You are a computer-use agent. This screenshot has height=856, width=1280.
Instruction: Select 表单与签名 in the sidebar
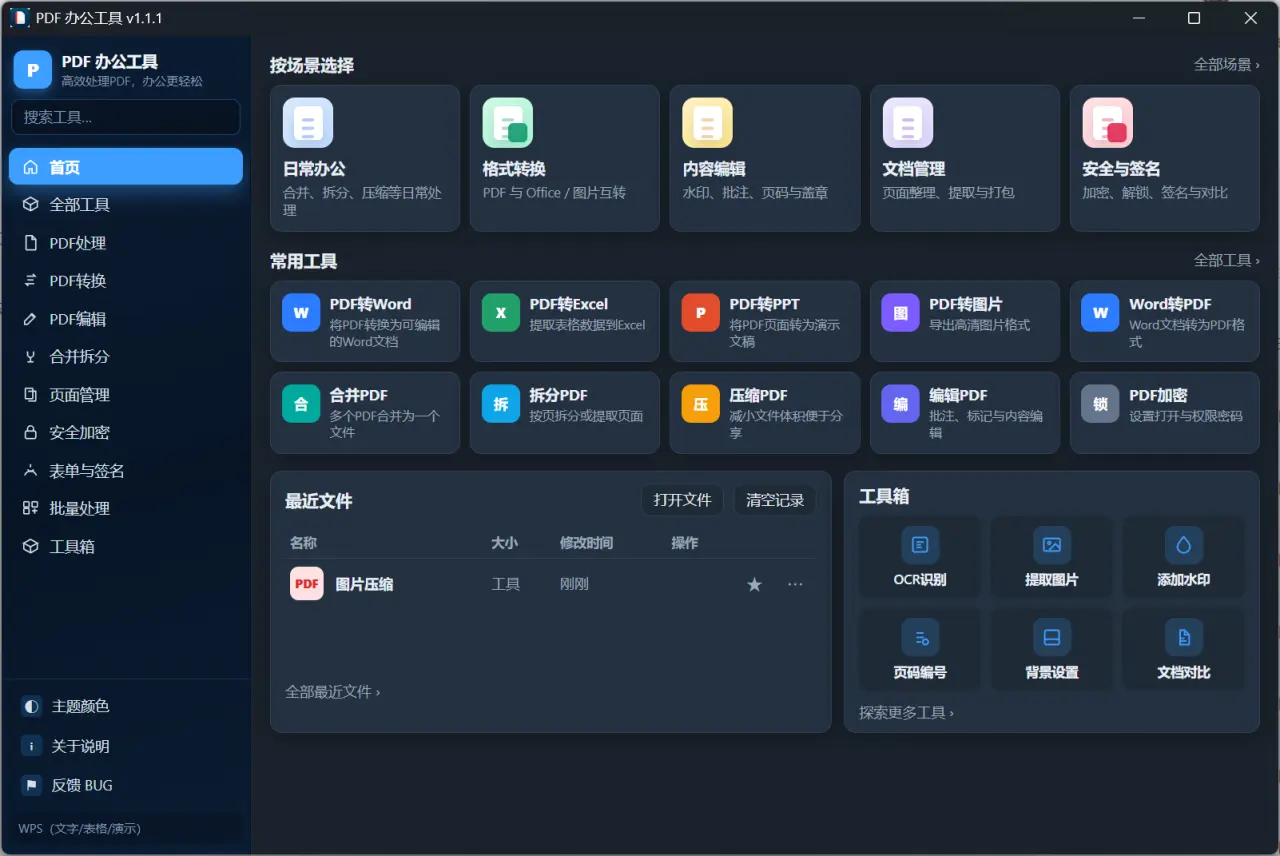coord(126,471)
